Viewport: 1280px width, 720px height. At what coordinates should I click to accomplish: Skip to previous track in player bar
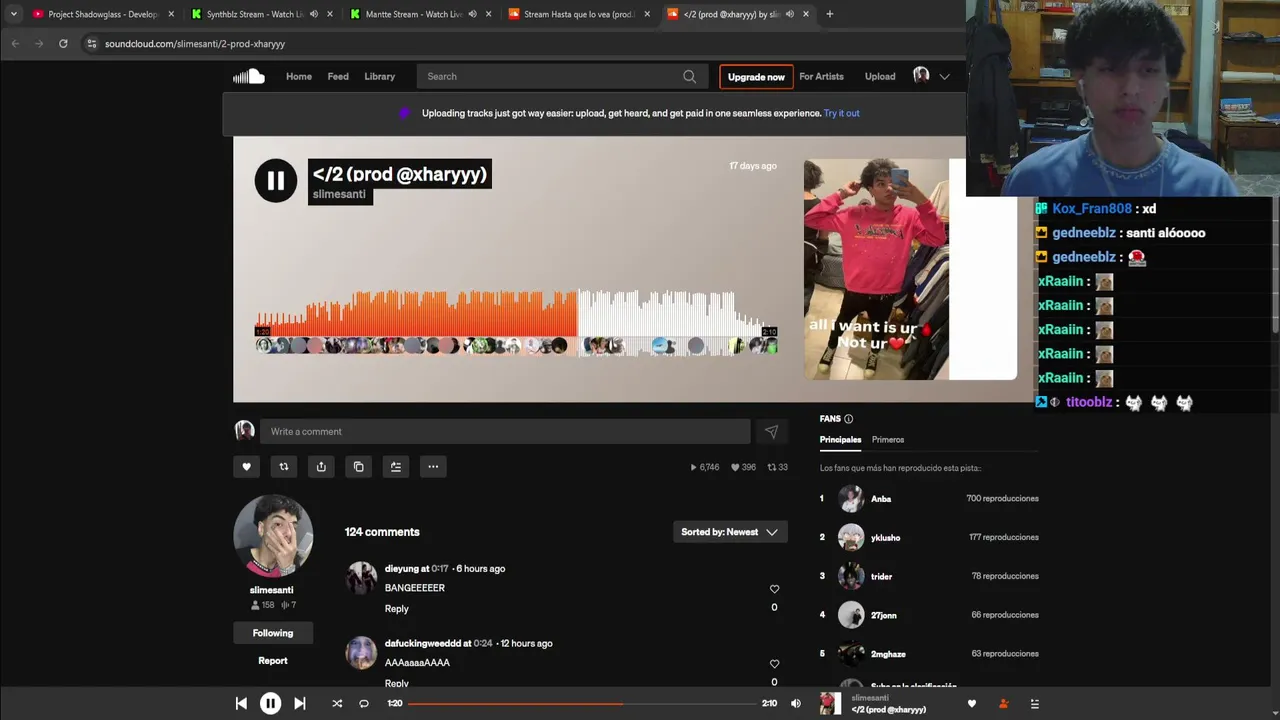pos(241,703)
